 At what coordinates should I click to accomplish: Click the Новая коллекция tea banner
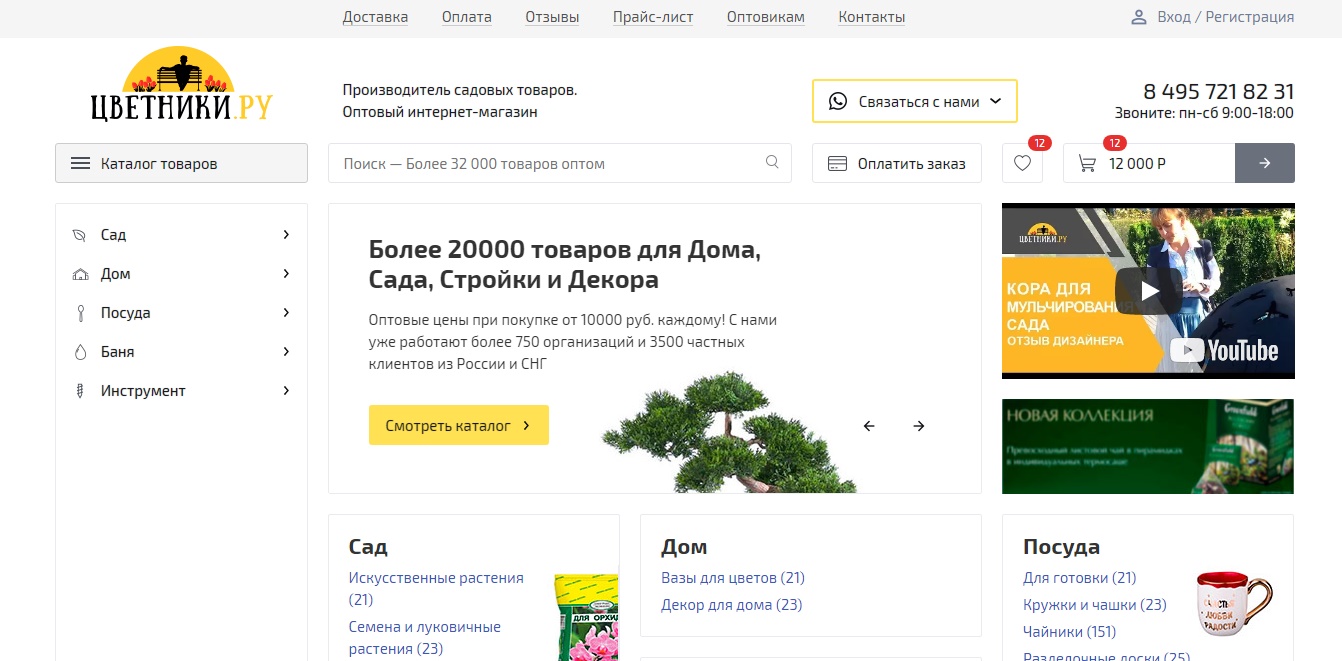point(1148,446)
